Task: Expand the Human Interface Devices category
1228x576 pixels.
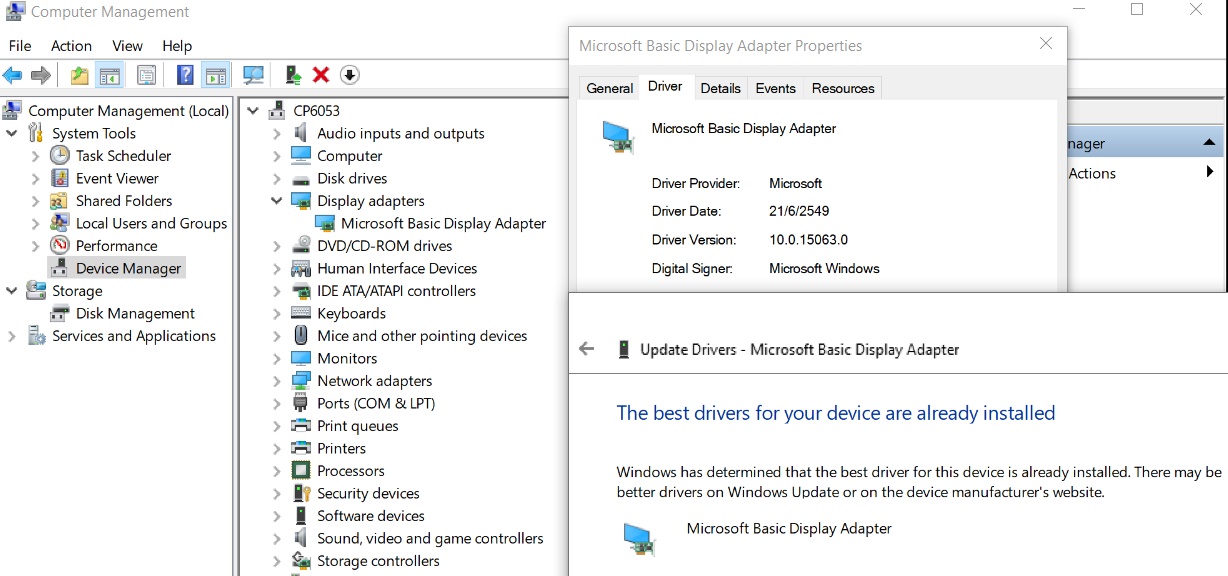Action: click(x=277, y=268)
